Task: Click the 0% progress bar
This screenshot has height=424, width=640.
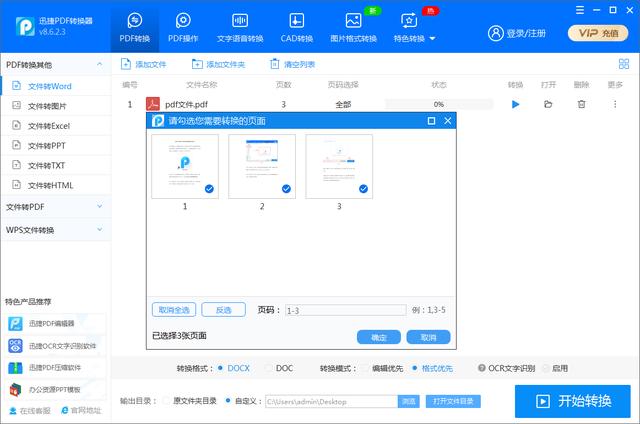Action: coord(439,104)
